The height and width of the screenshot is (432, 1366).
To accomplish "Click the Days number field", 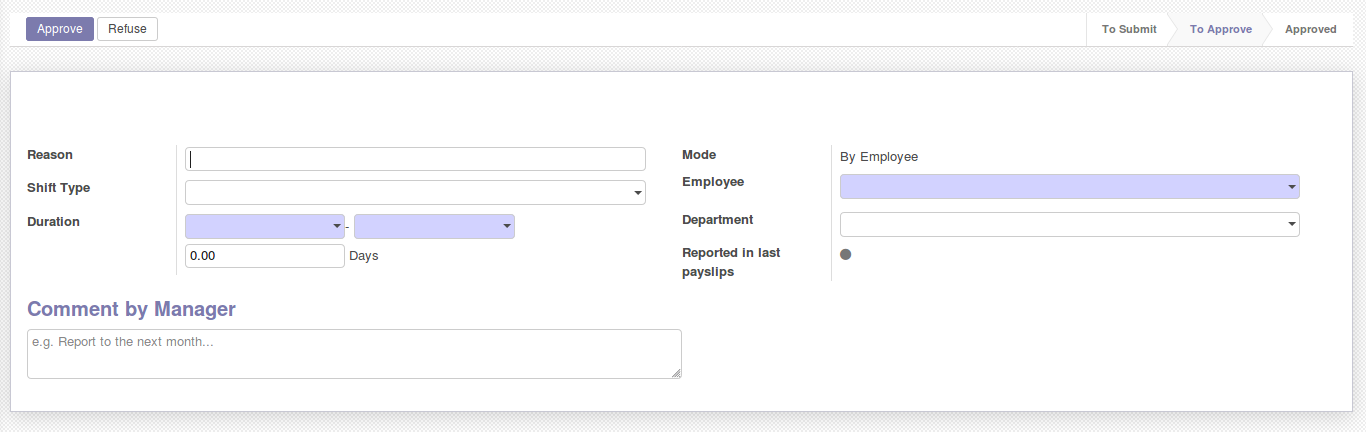I will (x=265, y=256).
